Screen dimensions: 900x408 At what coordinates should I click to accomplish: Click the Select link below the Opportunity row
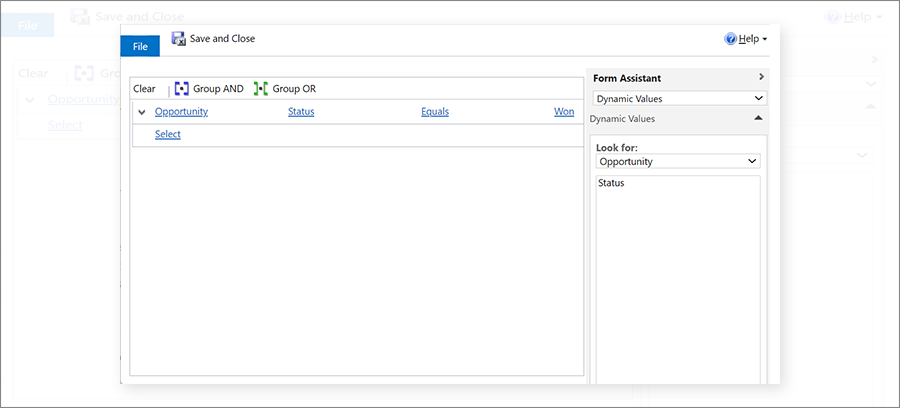click(168, 134)
